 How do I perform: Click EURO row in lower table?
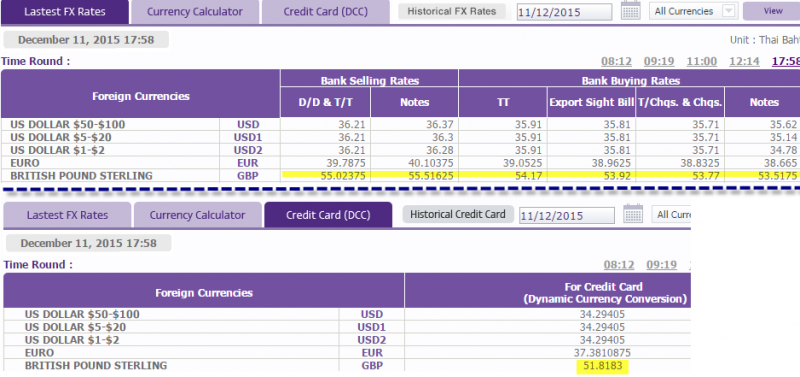pyautogui.click(x=347, y=353)
